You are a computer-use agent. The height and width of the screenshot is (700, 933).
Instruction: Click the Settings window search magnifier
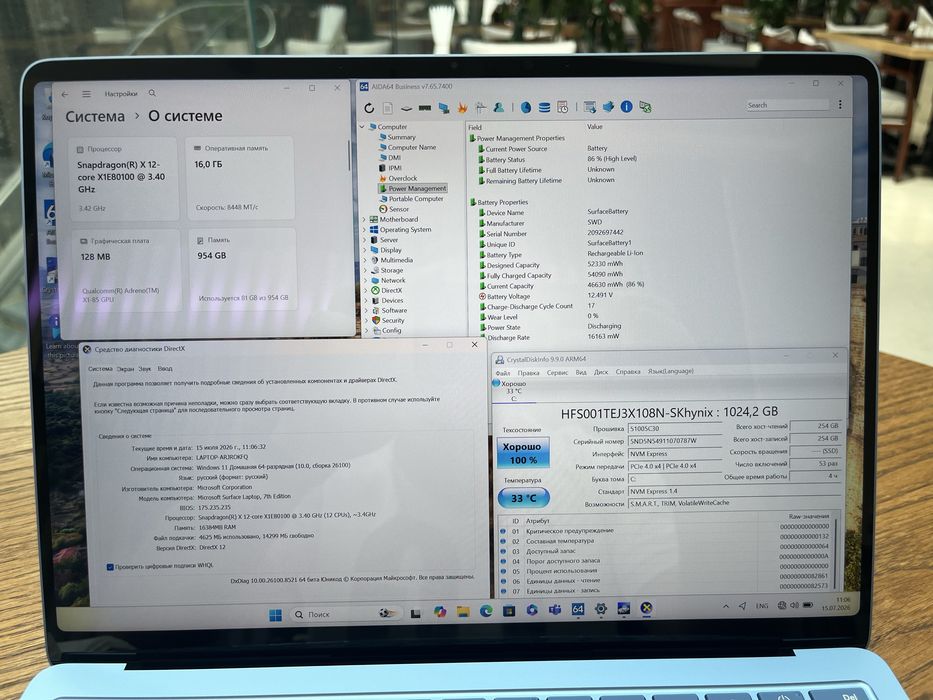152,93
